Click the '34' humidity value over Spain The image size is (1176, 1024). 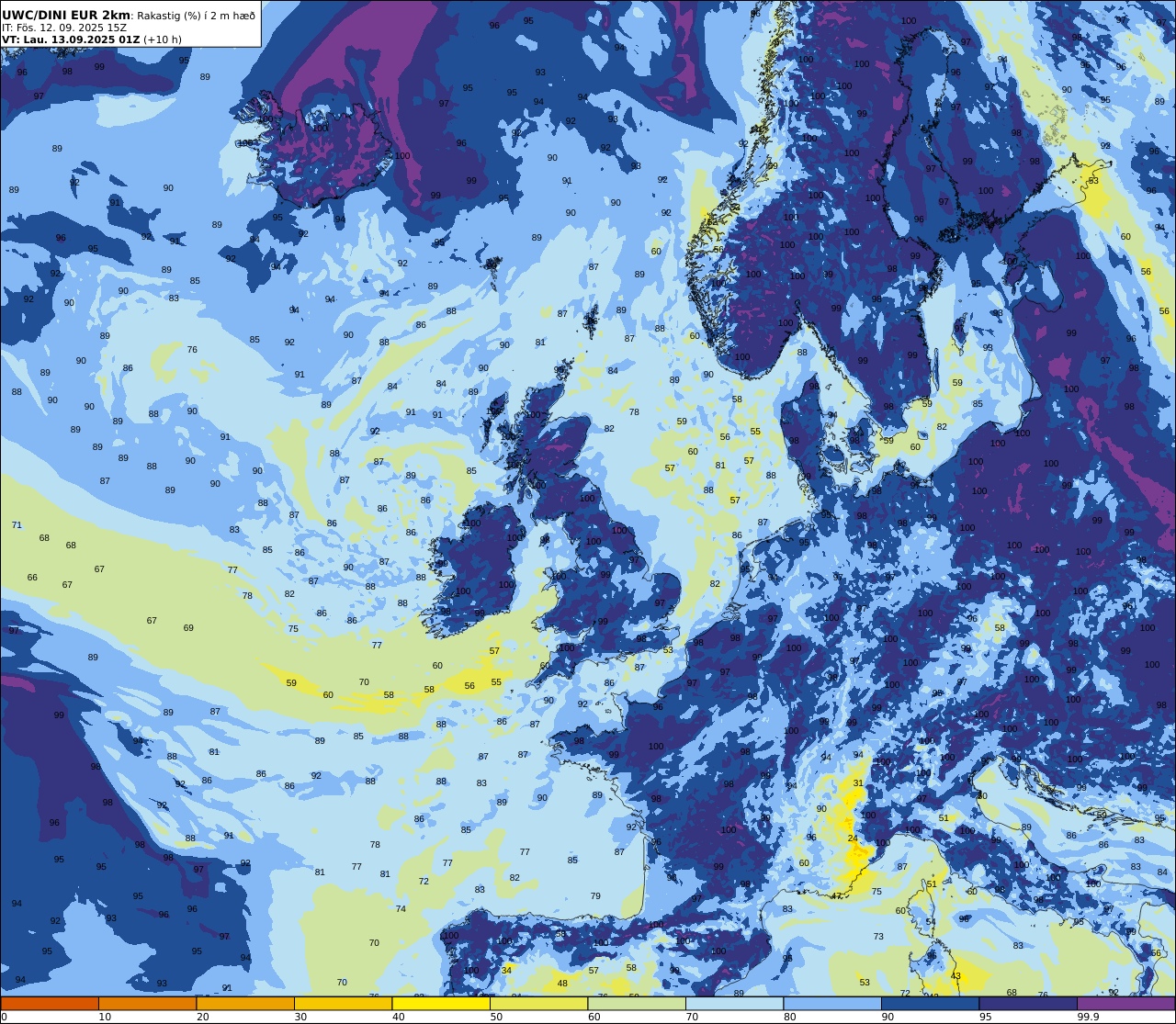click(506, 970)
